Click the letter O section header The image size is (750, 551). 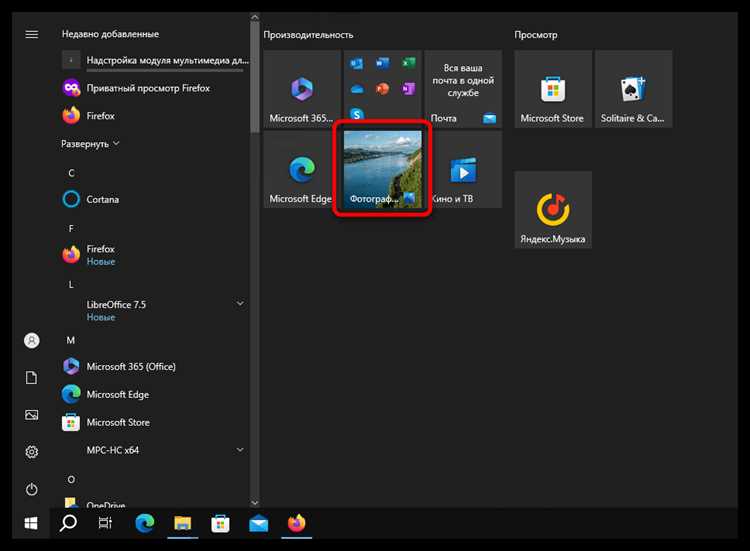click(x=71, y=479)
